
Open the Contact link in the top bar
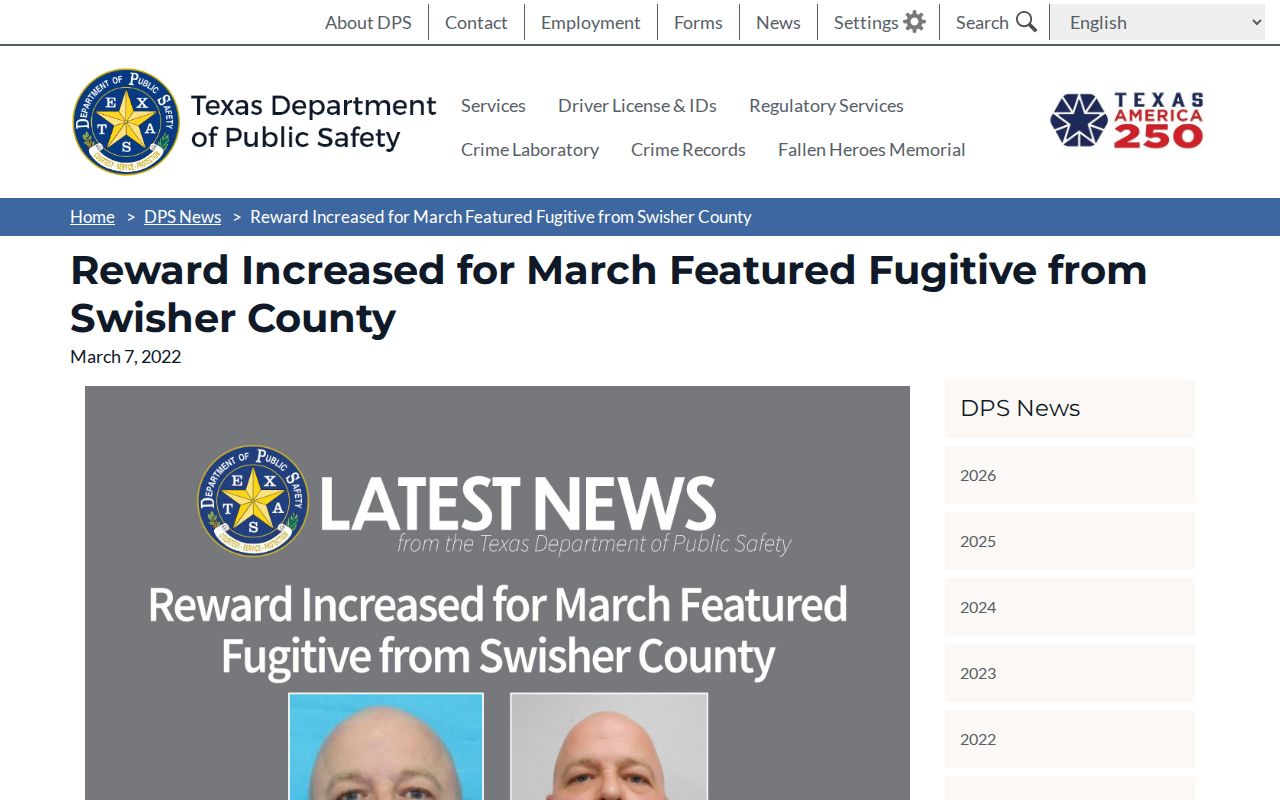[476, 22]
